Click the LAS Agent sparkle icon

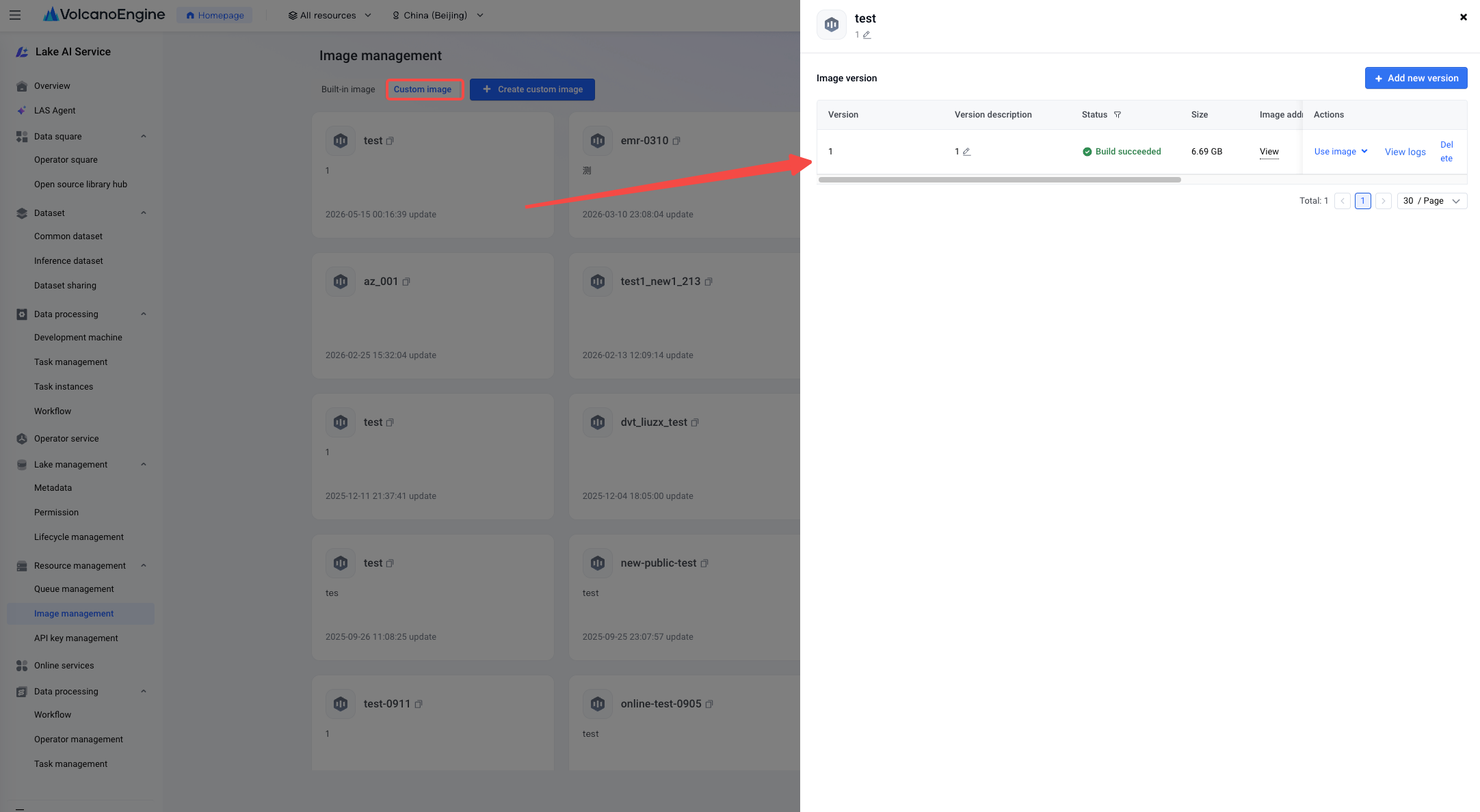coord(22,111)
